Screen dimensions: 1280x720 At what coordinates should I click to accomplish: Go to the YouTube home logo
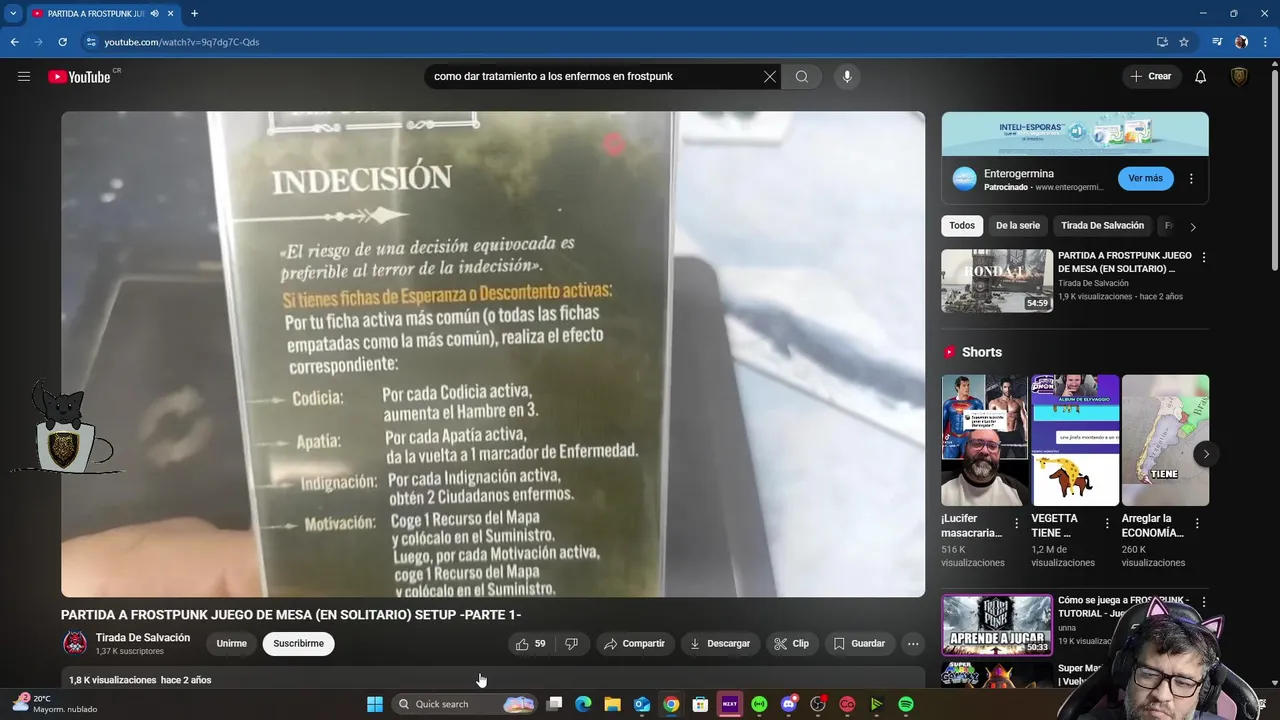point(79,77)
